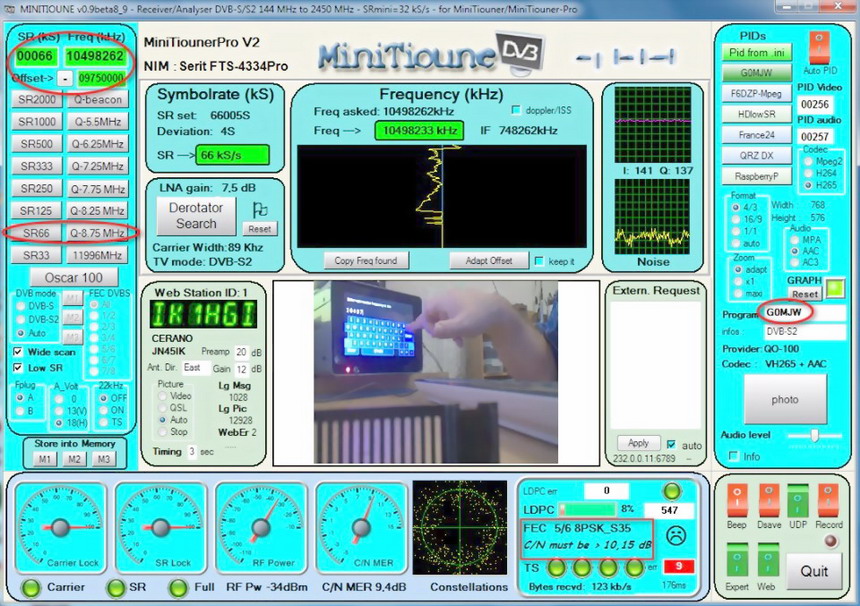Viewport: 860px width, 606px height.
Task: Click the photo button
Action: (785, 399)
